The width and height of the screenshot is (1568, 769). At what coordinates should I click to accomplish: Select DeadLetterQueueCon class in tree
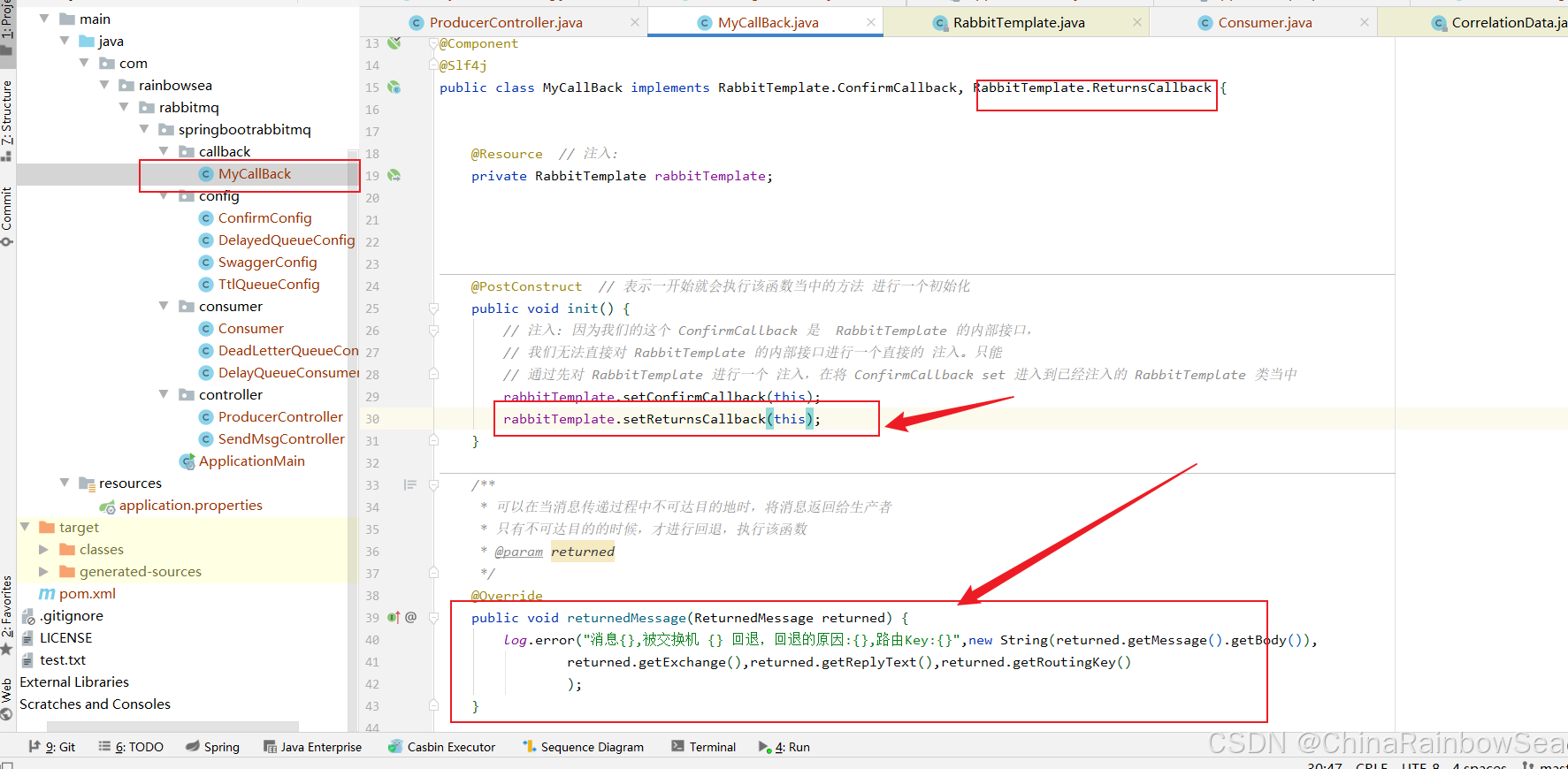tap(288, 351)
